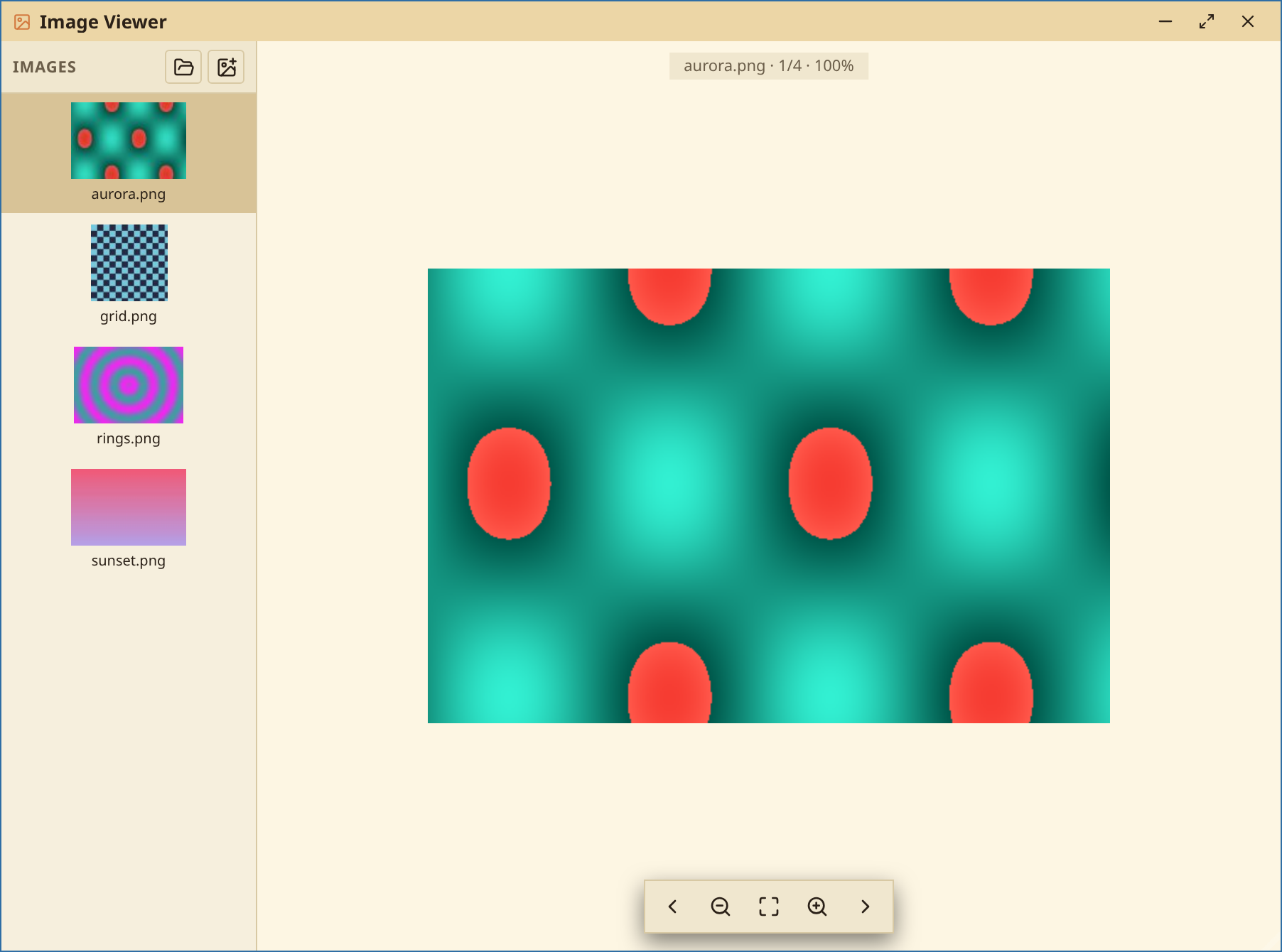The height and width of the screenshot is (952, 1282).
Task: Add a new image with the plus icon
Action: [226, 67]
